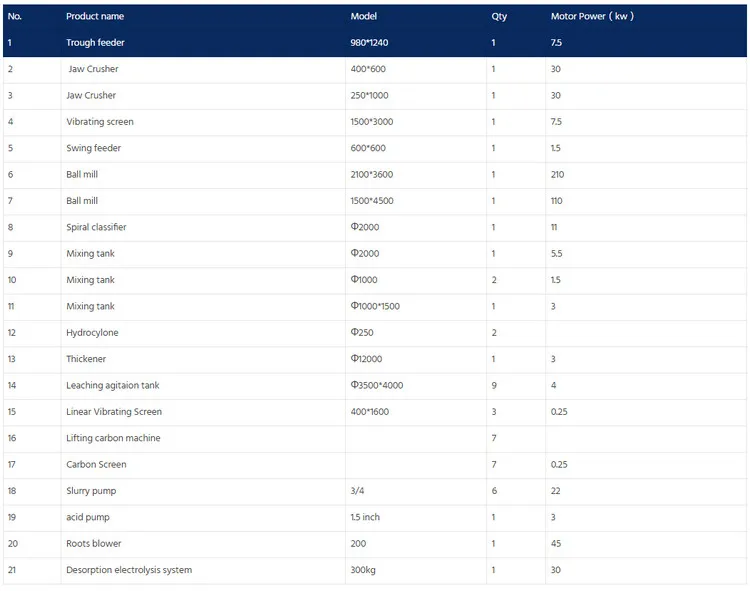The width and height of the screenshot is (750, 591).
Task: Click 'Desorption electrolysis system' entry
Action: (129, 570)
